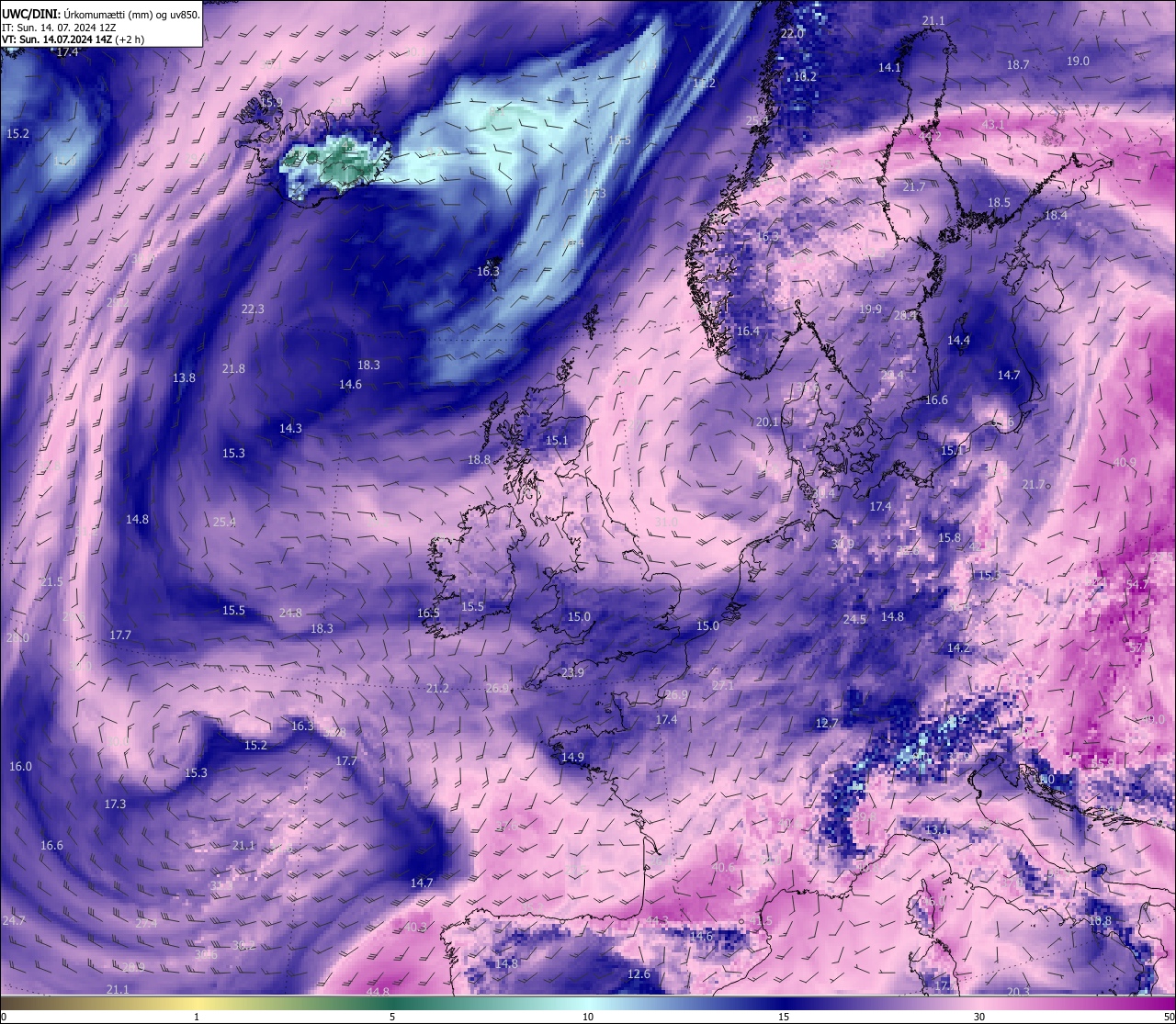Click the 54.7 value label

tap(1137, 585)
